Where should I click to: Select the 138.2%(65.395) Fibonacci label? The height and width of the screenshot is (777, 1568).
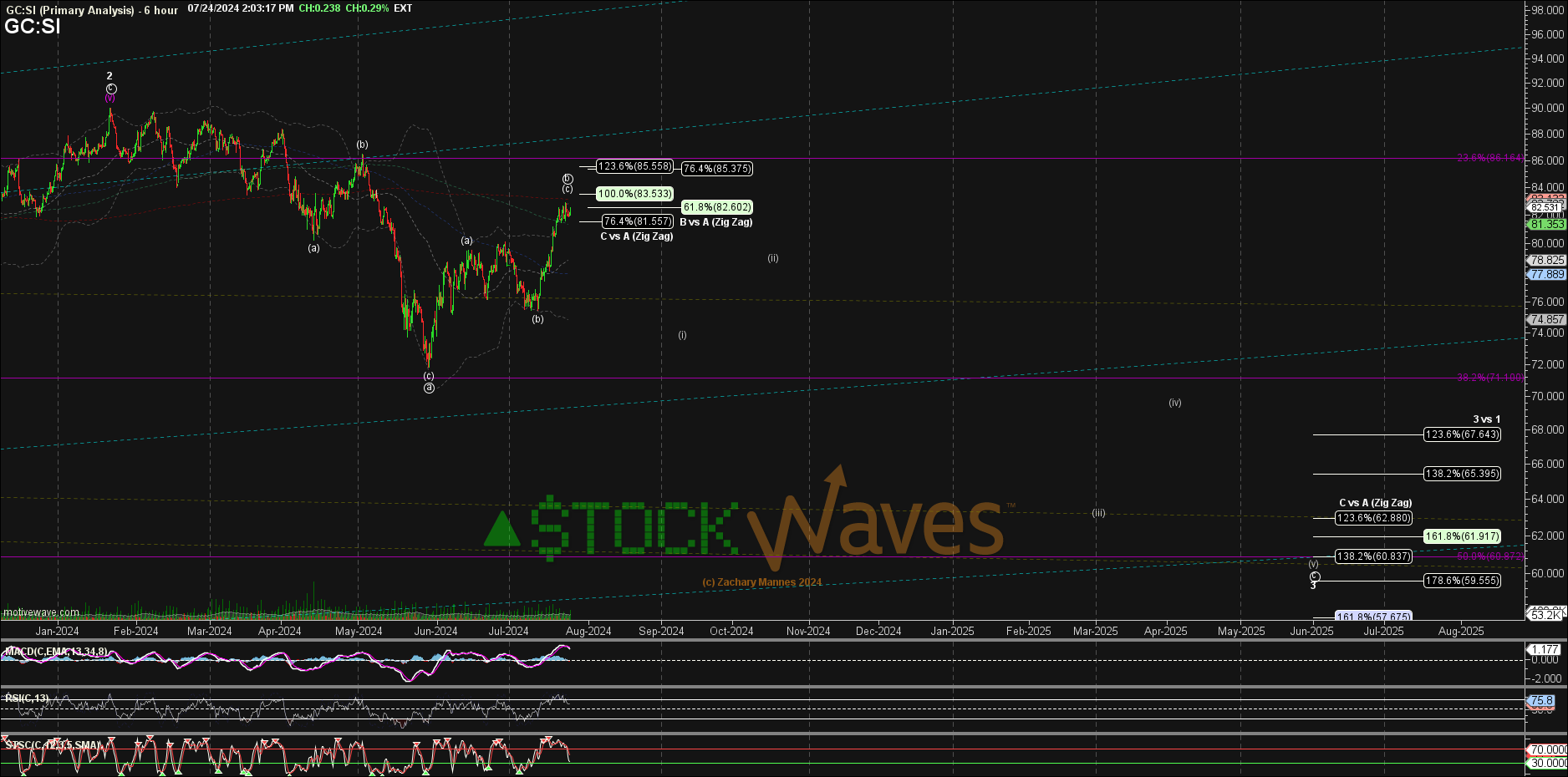pos(1462,474)
